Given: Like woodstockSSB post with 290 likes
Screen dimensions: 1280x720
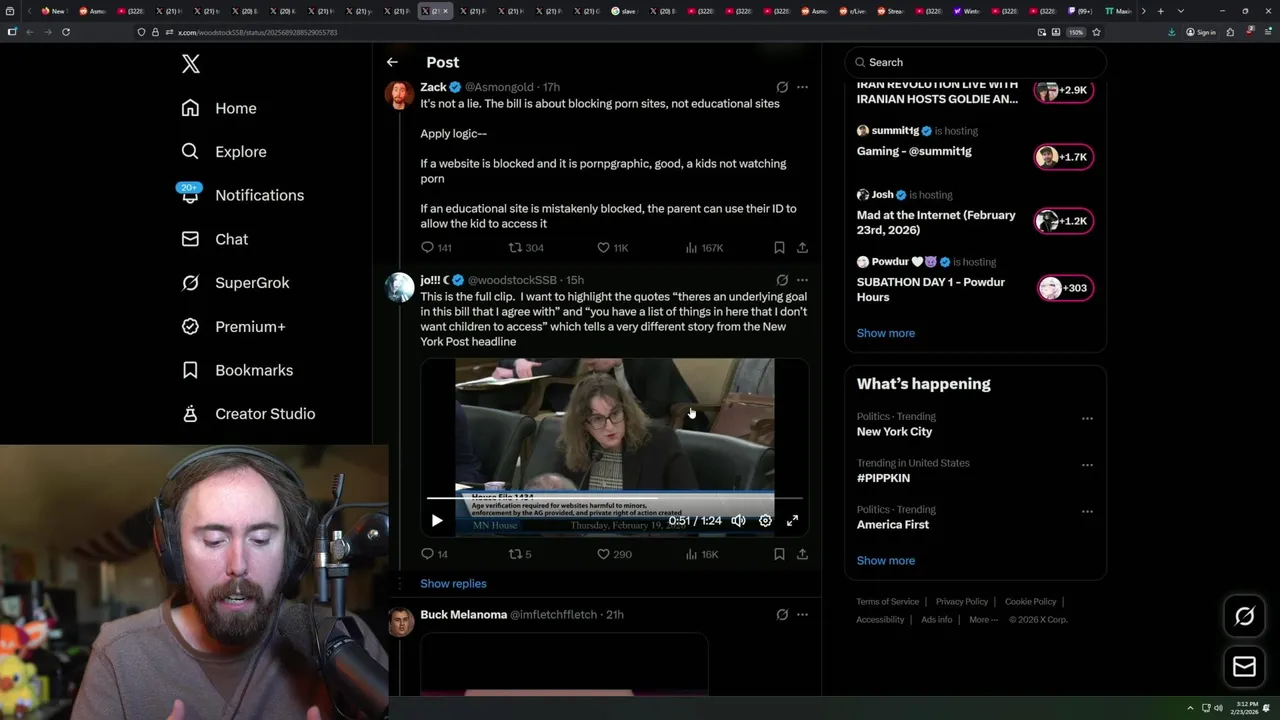Looking at the screenshot, I should (x=614, y=554).
